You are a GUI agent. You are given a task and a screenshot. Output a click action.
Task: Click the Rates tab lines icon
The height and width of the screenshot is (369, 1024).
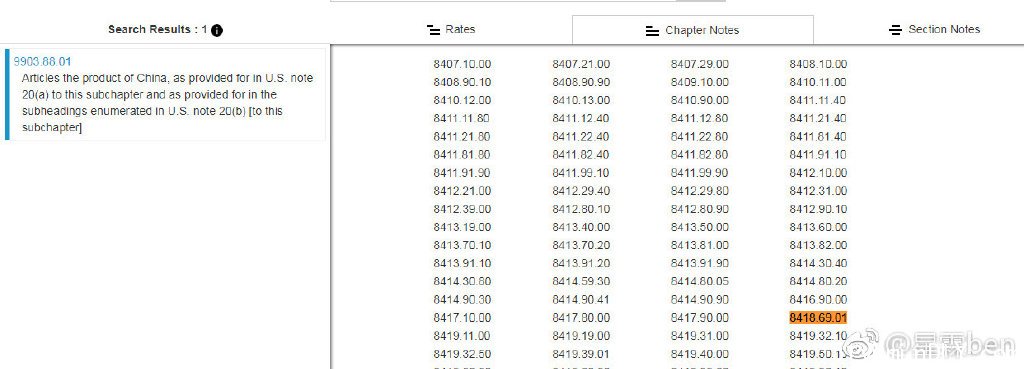(433, 30)
